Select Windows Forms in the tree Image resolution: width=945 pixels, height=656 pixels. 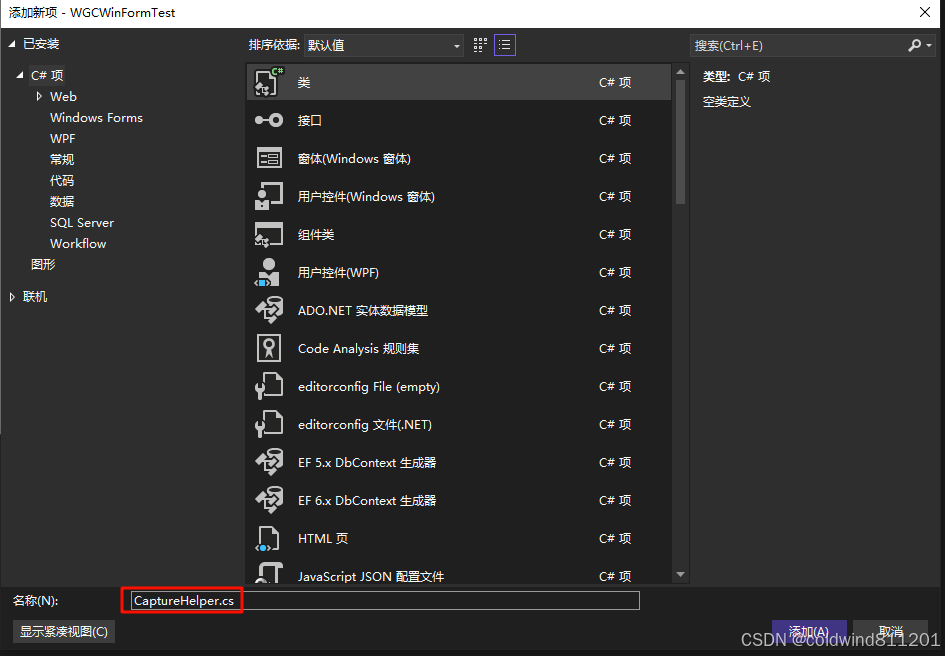pyautogui.click(x=96, y=118)
